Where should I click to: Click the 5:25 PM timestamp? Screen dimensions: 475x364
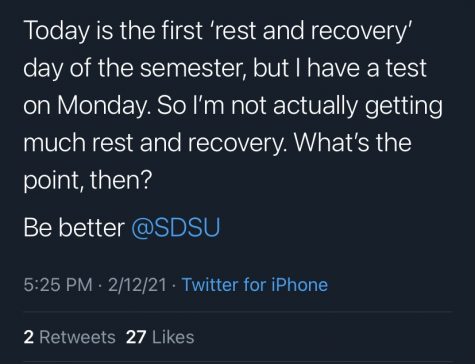58,285
